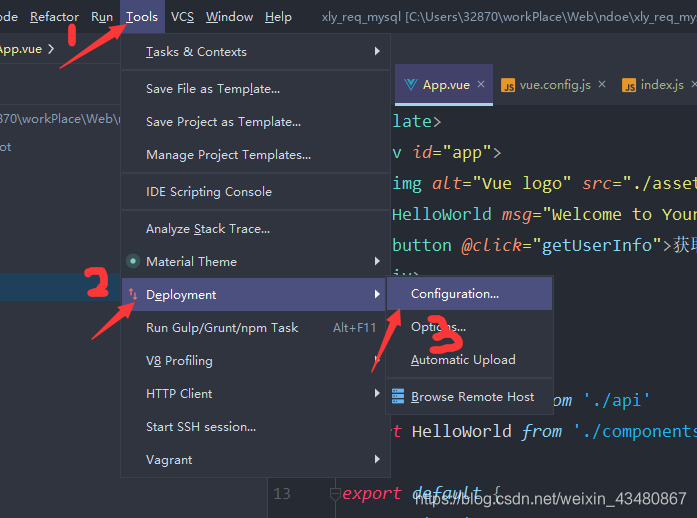The image size is (697, 518).
Task: Click App.vue breadcrumb in navigation bar
Action: (21, 49)
